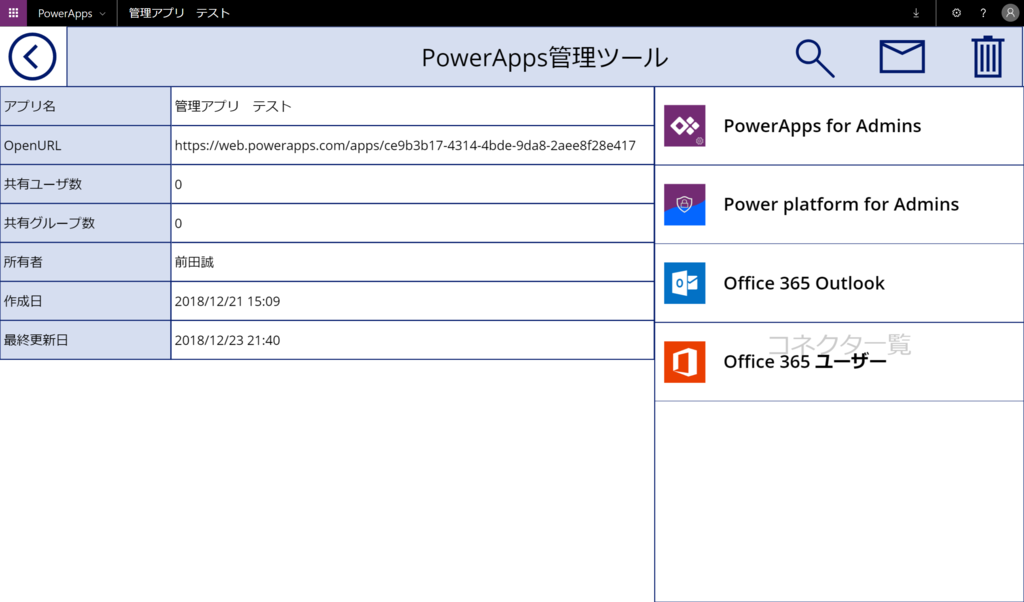This screenshot has height=602, width=1024.
Task: Click the Office 365 ユーザー icon
Action: point(684,362)
